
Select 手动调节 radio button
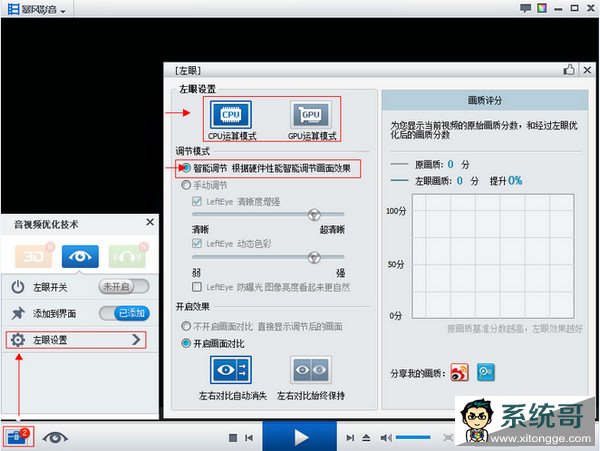[x=186, y=185]
